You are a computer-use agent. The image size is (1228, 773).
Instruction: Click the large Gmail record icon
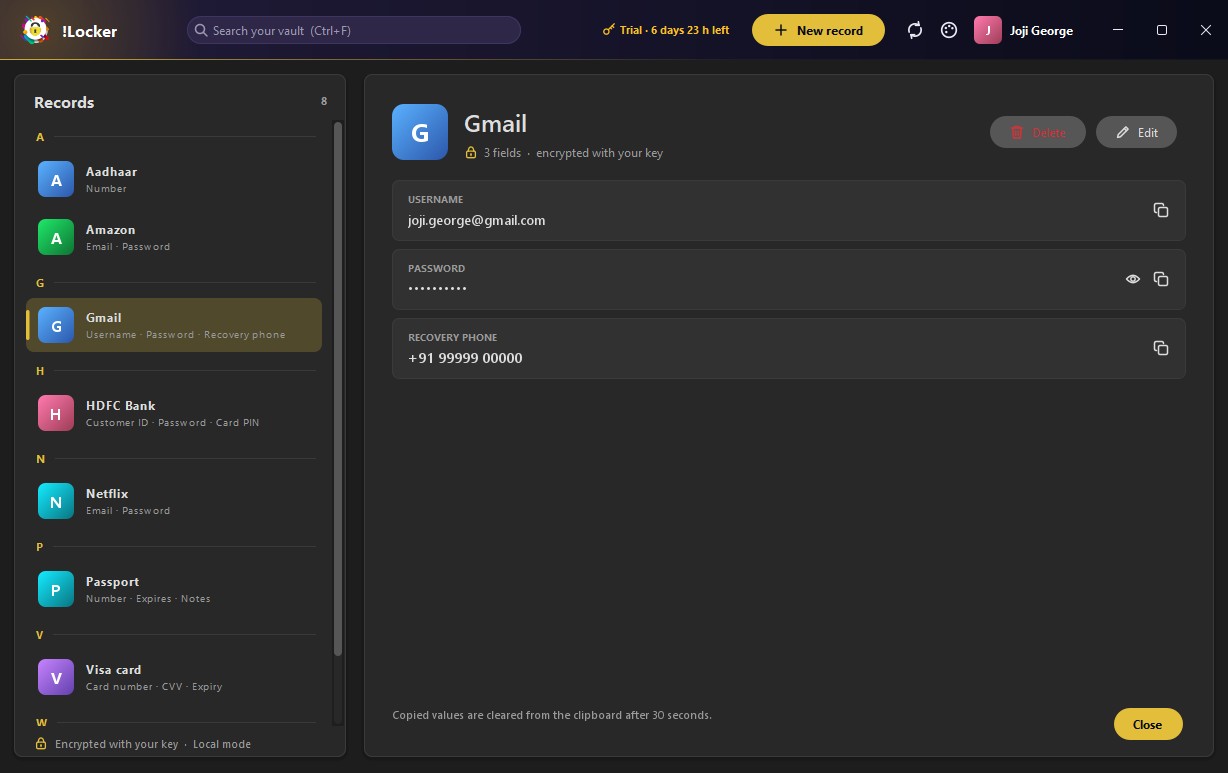tap(420, 132)
